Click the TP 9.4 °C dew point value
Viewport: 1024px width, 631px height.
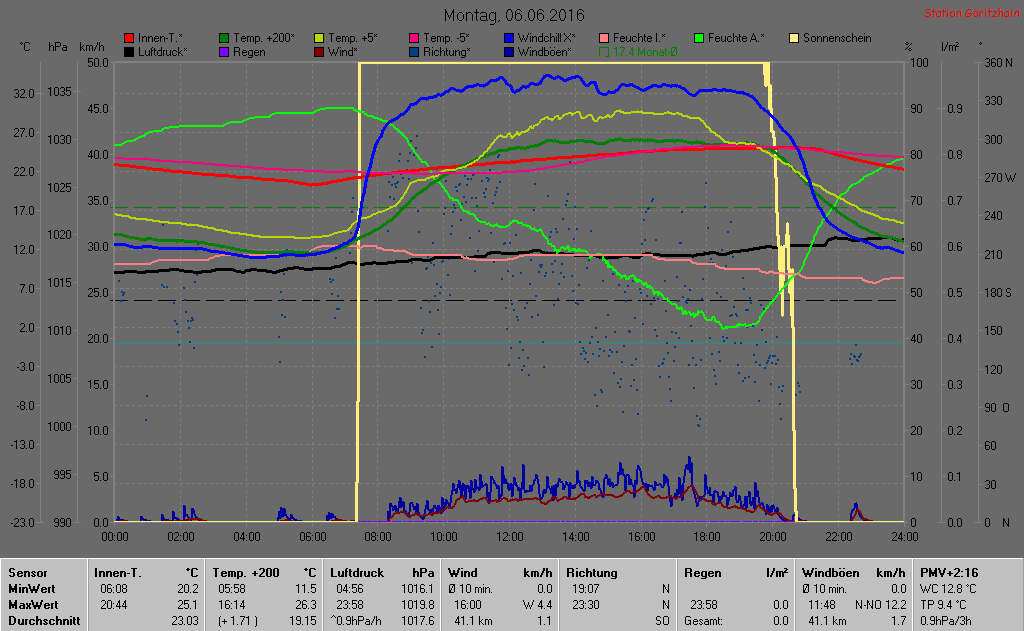point(944,605)
